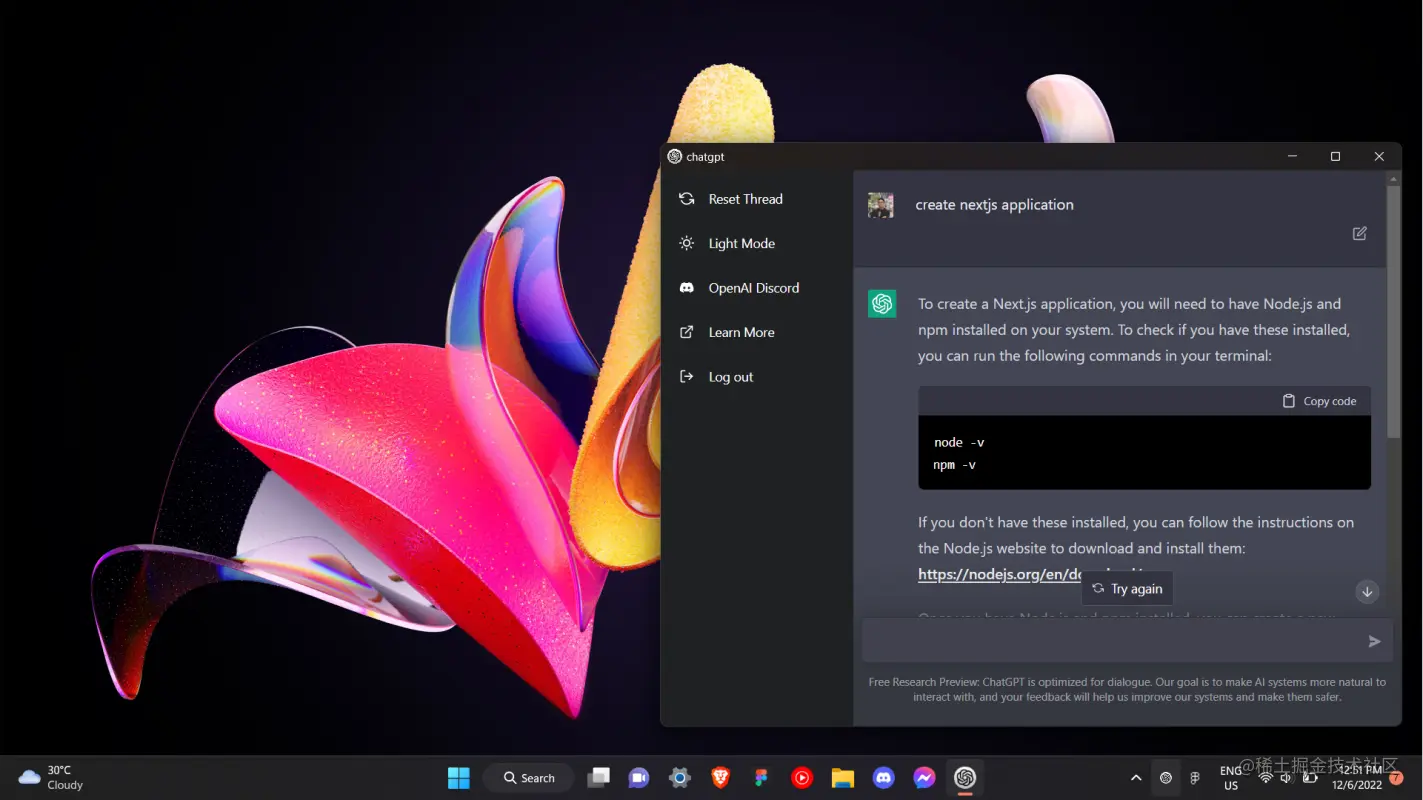This screenshot has height=800, width=1423.
Task: Switch to Light Mode
Action: pyautogui.click(x=726, y=243)
